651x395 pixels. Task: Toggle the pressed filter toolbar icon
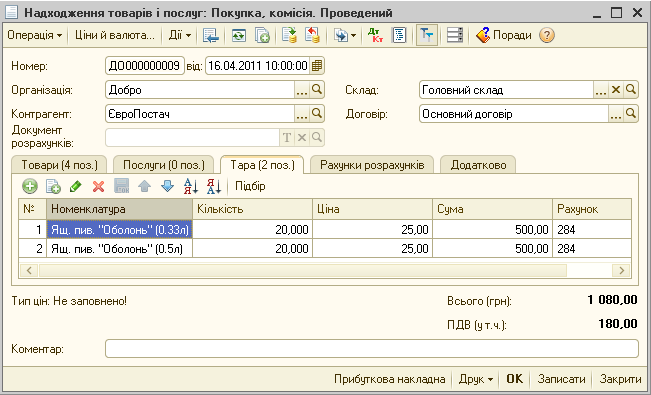click(426, 35)
